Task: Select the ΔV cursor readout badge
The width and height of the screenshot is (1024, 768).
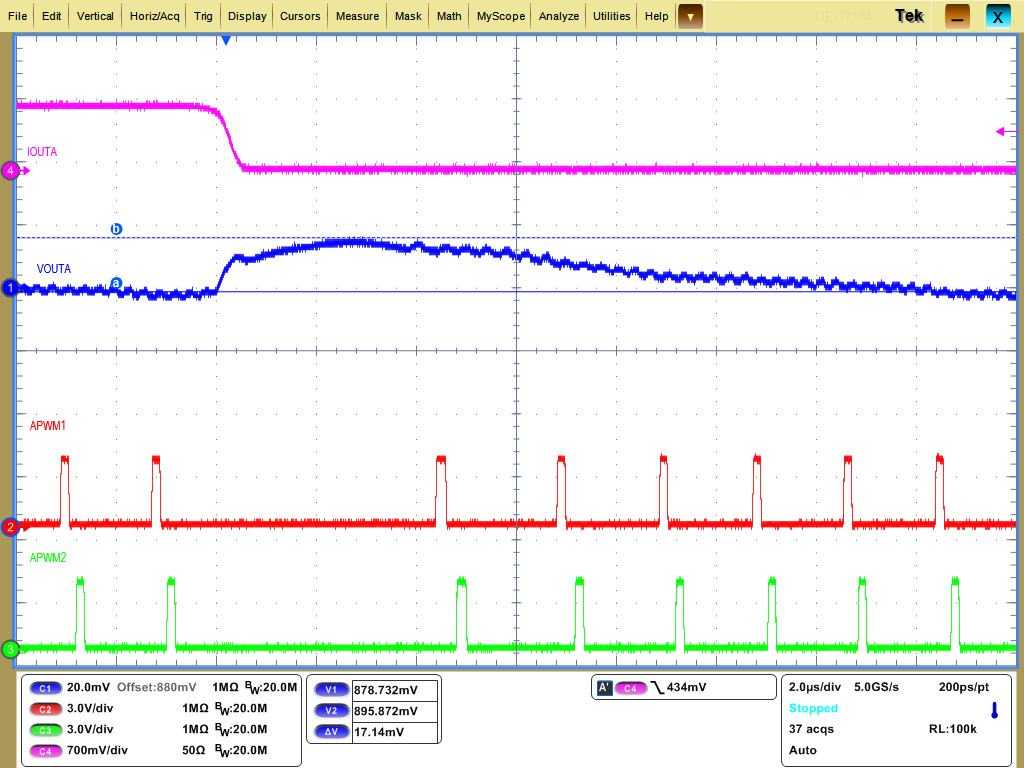Action: pyautogui.click(x=330, y=732)
